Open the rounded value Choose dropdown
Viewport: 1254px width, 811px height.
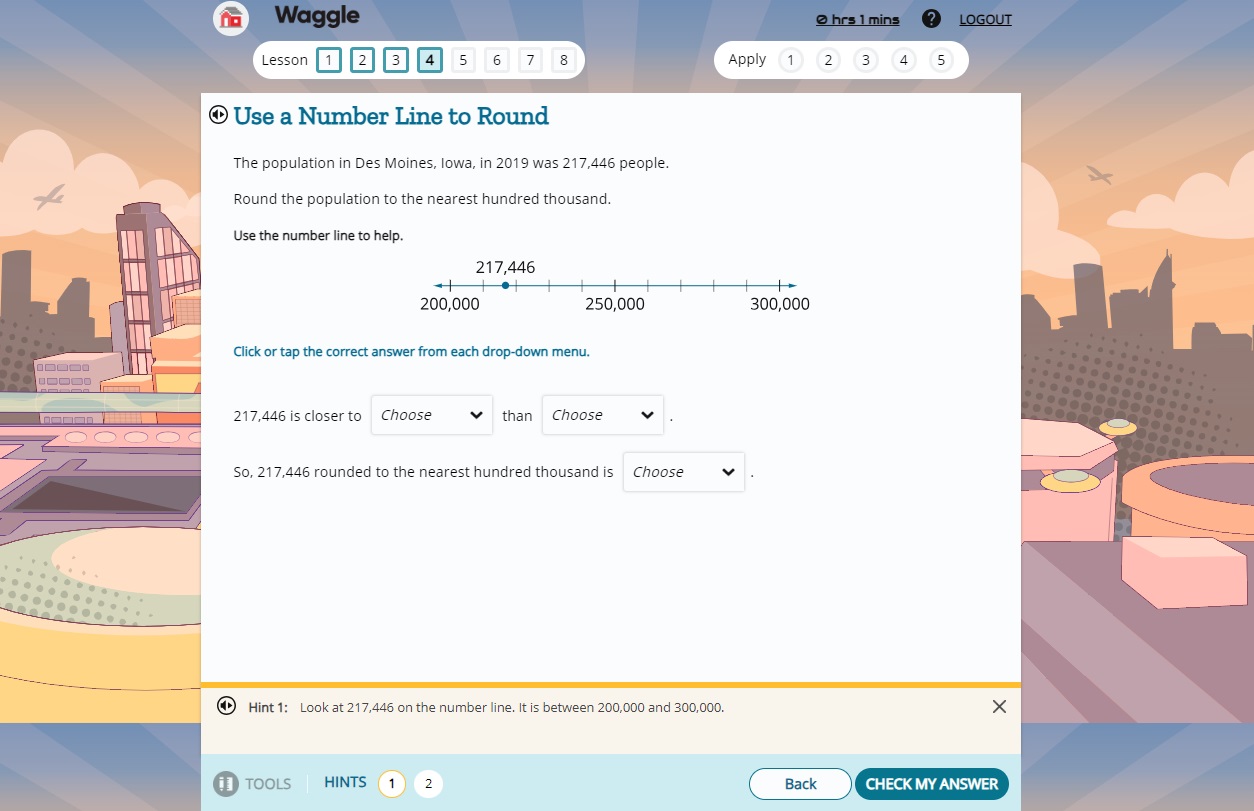683,472
